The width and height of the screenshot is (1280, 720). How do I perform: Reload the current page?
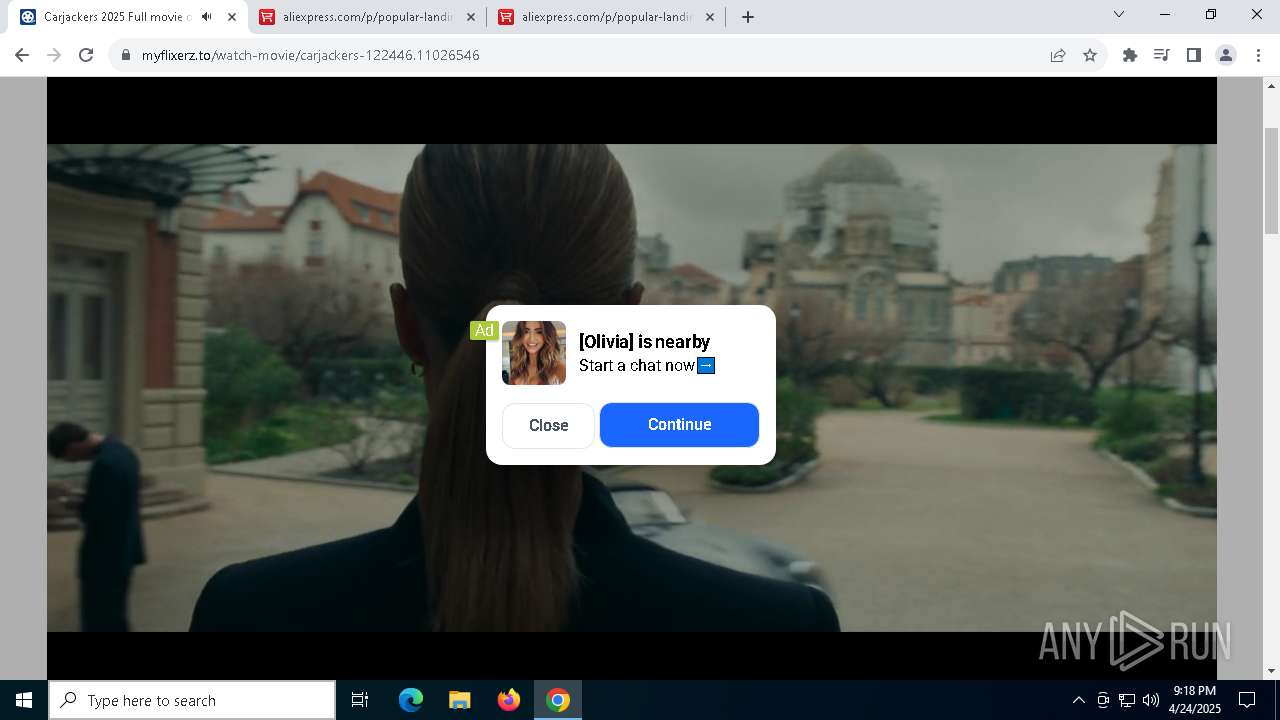86,55
